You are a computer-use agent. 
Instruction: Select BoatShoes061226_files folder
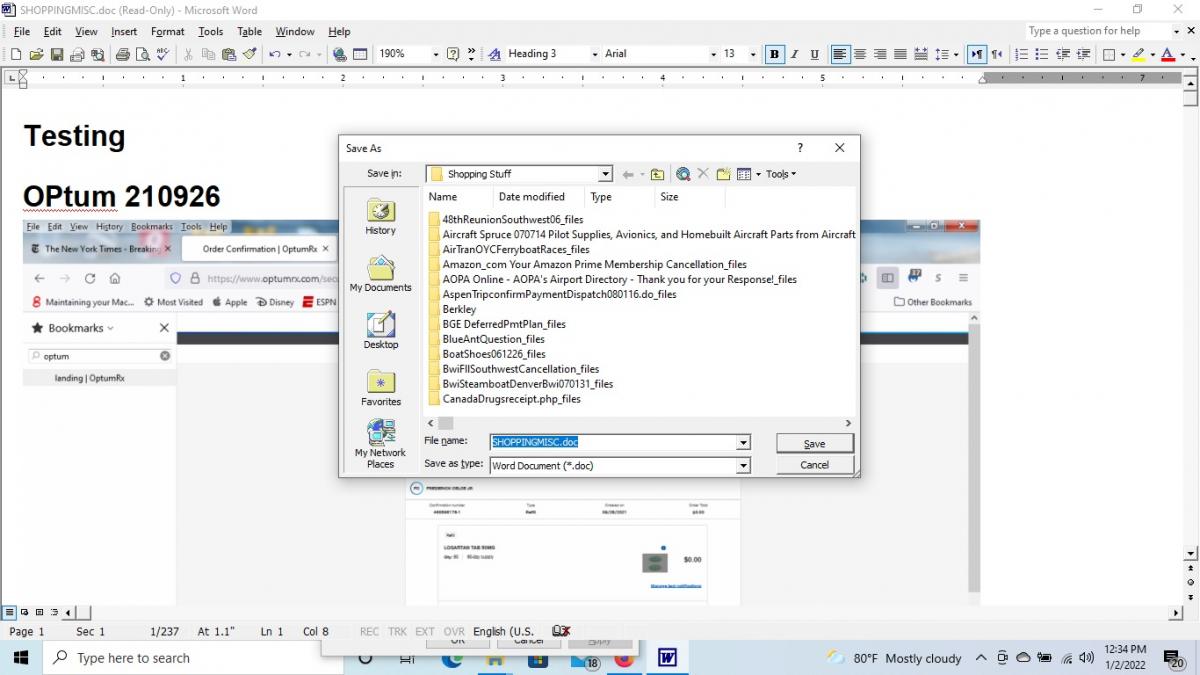click(494, 354)
